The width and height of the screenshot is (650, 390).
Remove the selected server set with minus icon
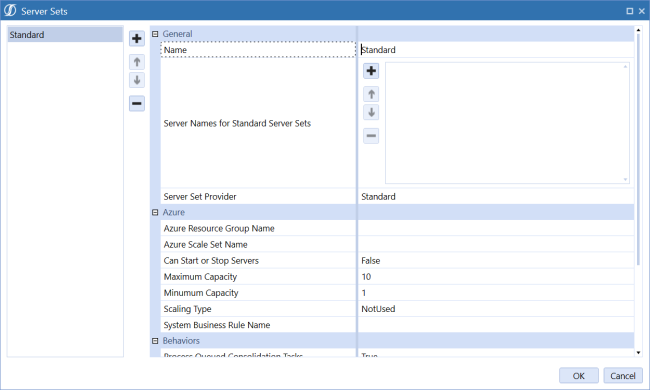pyautogui.click(x=137, y=103)
